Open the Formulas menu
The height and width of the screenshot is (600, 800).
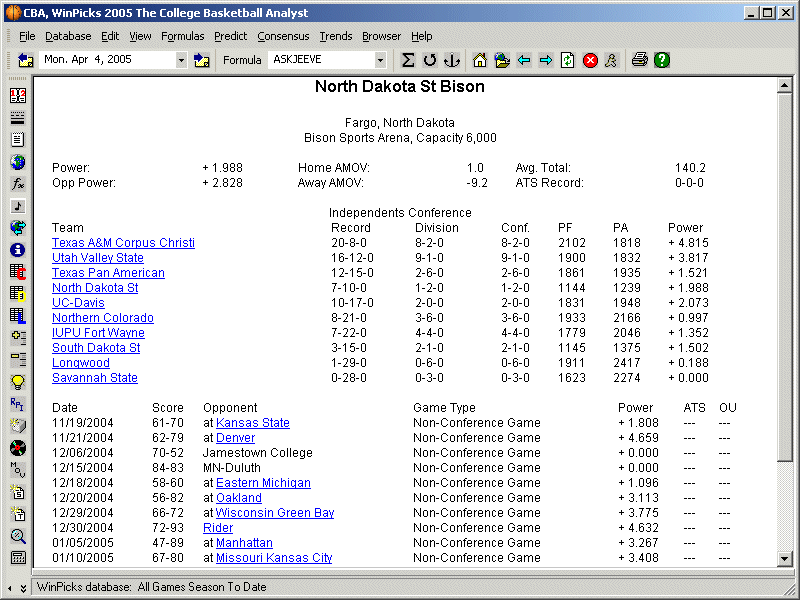tap(183, 36)
